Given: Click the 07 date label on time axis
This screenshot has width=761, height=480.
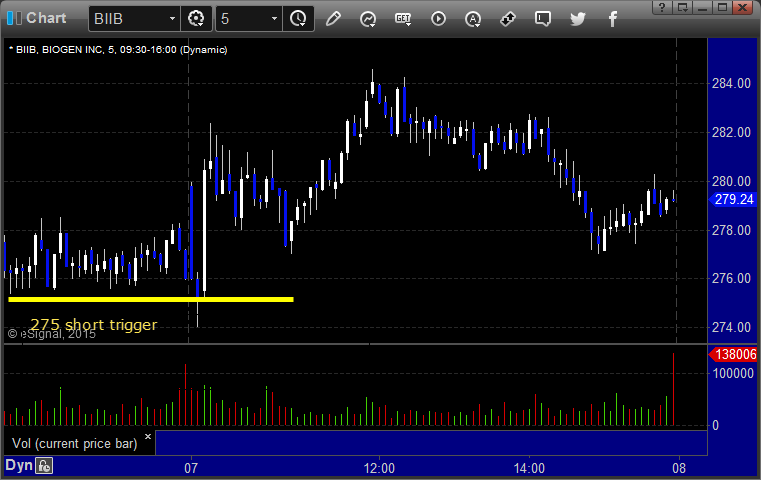Looking at the screenshot, I should (x=191, y=468).
